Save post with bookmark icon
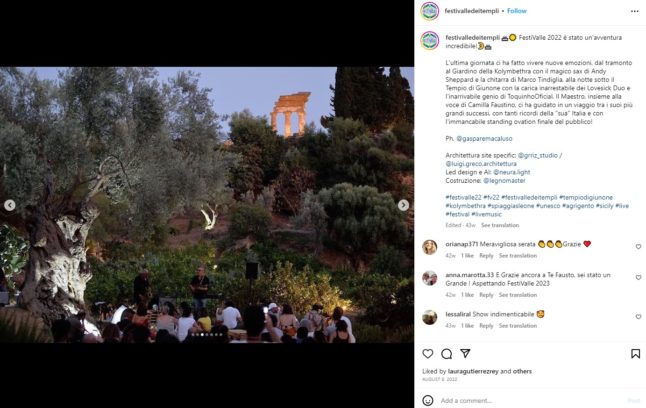Image resolution: width=646 pixels, height=408 pixels. point(636,354)
